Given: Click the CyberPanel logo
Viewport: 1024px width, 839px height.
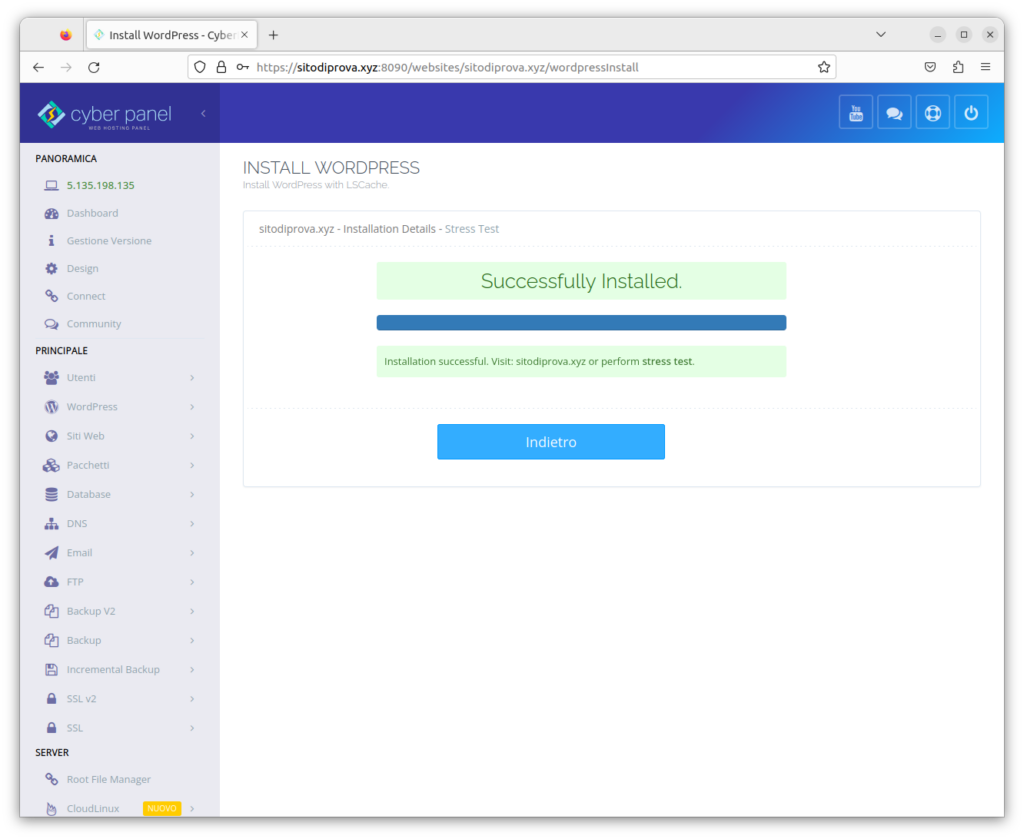Looking at the screenshot, I should pyautogui.click(x=104, y=115).
